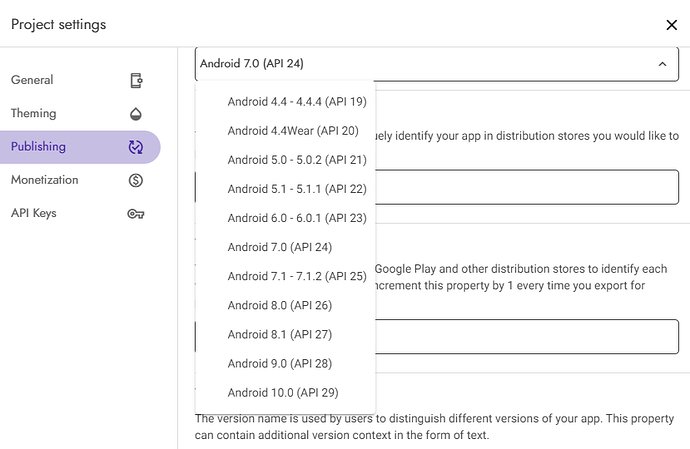
Task: Choose Android 7.0 (API 24) in list
Action: 285,247
